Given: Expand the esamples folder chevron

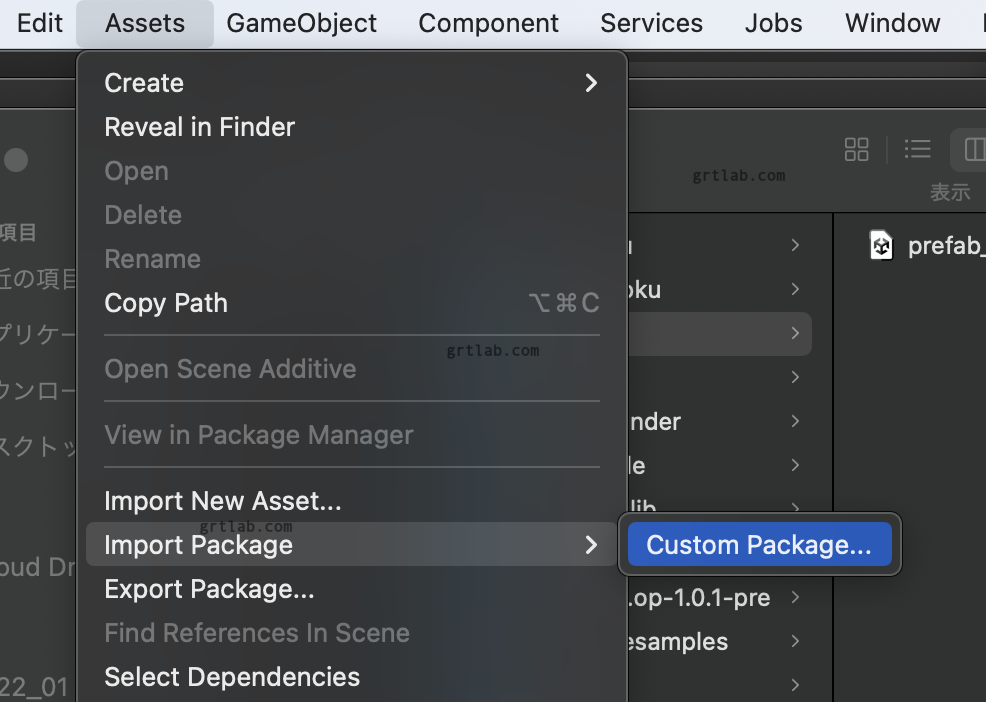Looking at the screenshot, I should click(794, 641).
